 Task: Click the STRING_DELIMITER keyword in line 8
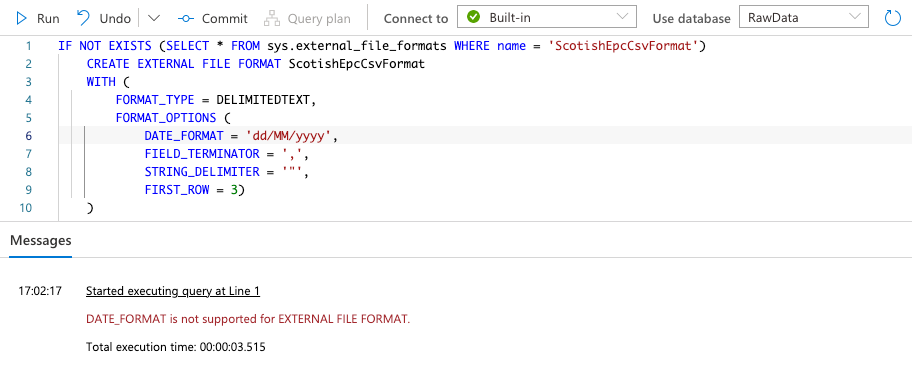202,172
